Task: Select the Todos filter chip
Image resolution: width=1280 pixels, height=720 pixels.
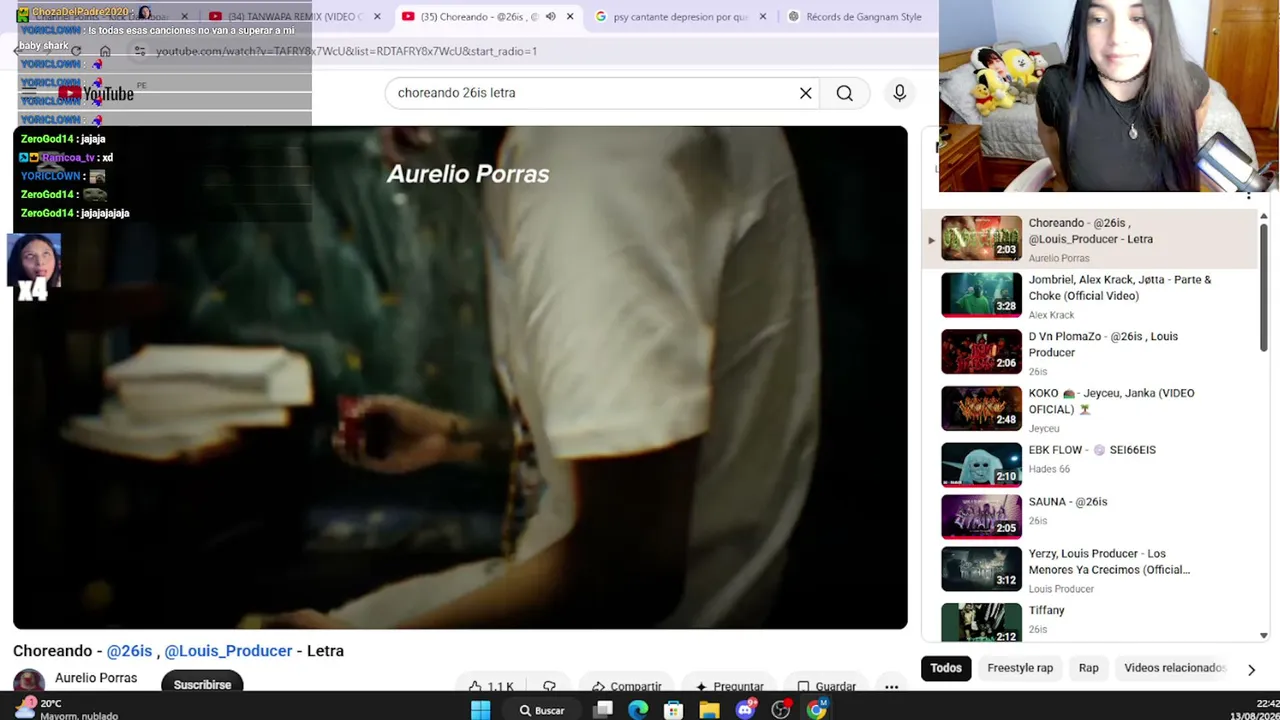Action: [x=946, y=668]
